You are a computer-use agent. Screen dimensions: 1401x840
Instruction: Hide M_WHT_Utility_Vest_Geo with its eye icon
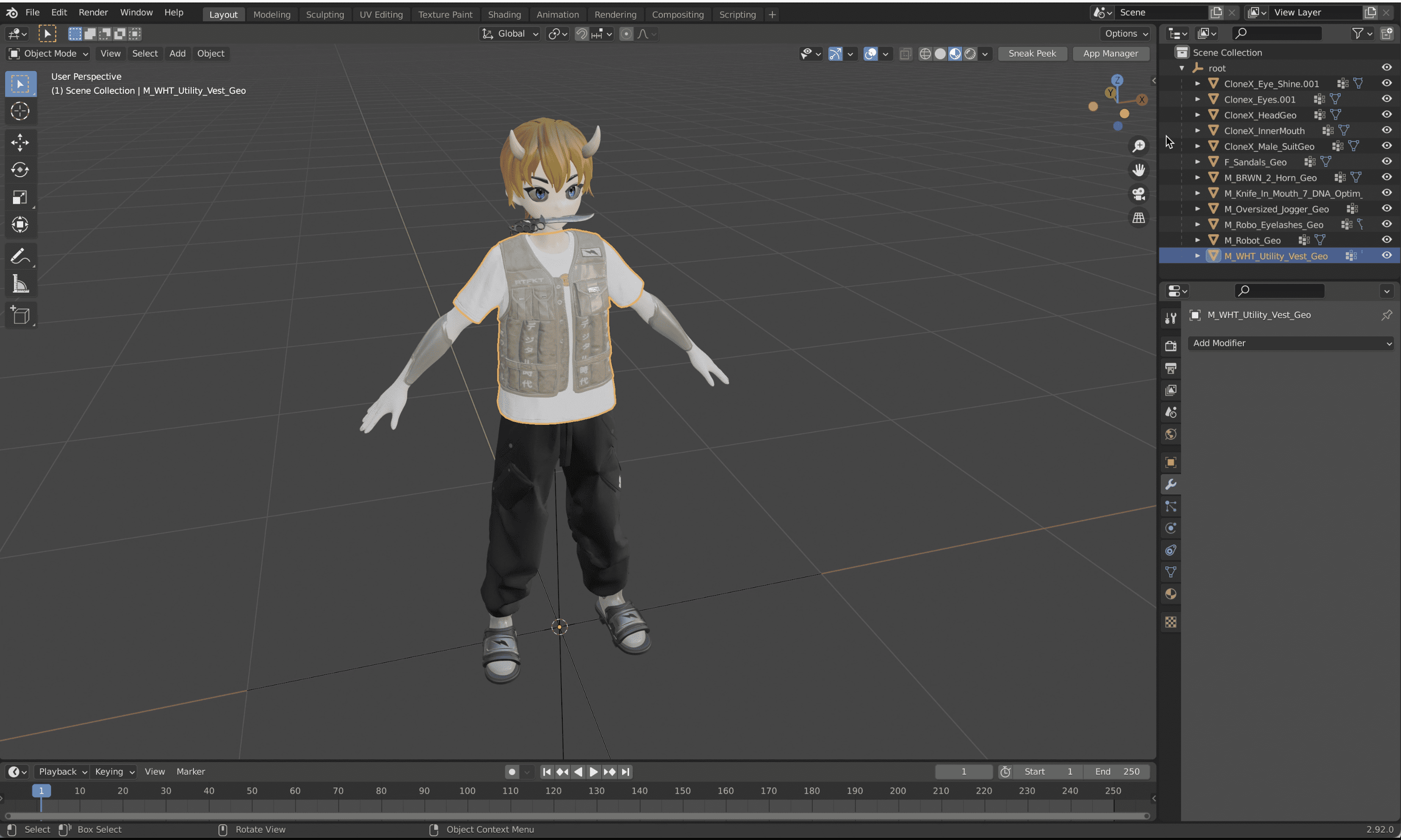pyautogui.click(x=1386, y=255)
